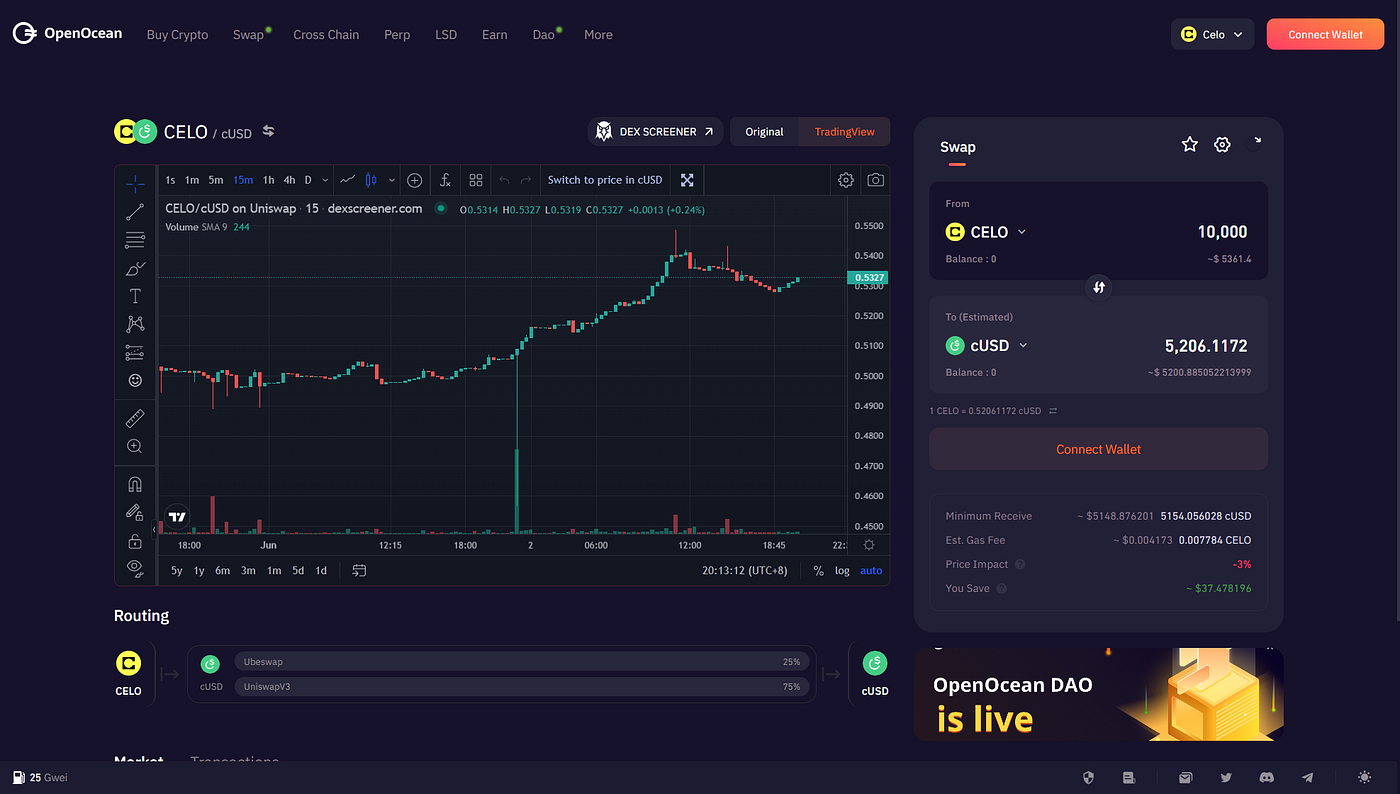The image size is (1400, 794).
Task: Open the go to date selector
Action: 359,570
